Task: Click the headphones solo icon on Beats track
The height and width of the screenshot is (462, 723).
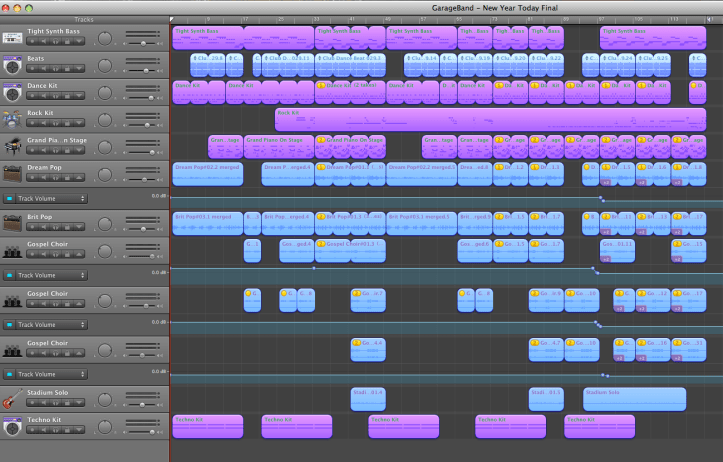Action: (x=56, y=69)
